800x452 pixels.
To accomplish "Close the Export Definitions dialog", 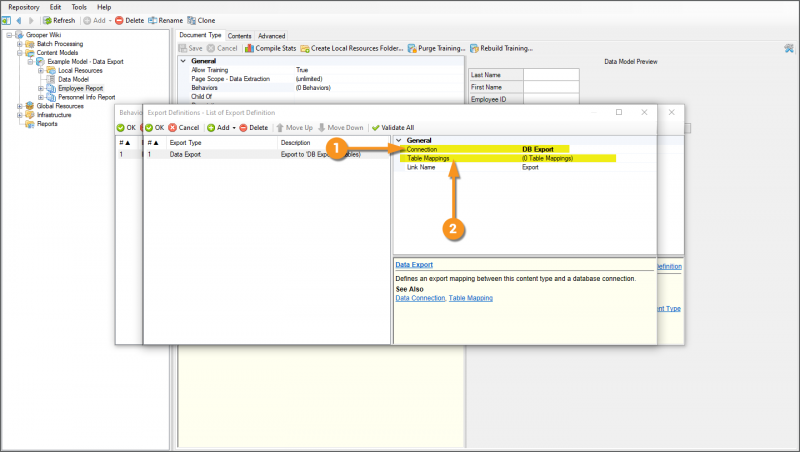I will click(x=644, y=112).
